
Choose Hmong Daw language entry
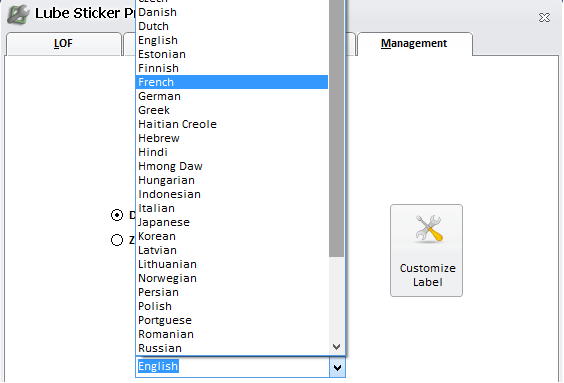pos(232,166)
